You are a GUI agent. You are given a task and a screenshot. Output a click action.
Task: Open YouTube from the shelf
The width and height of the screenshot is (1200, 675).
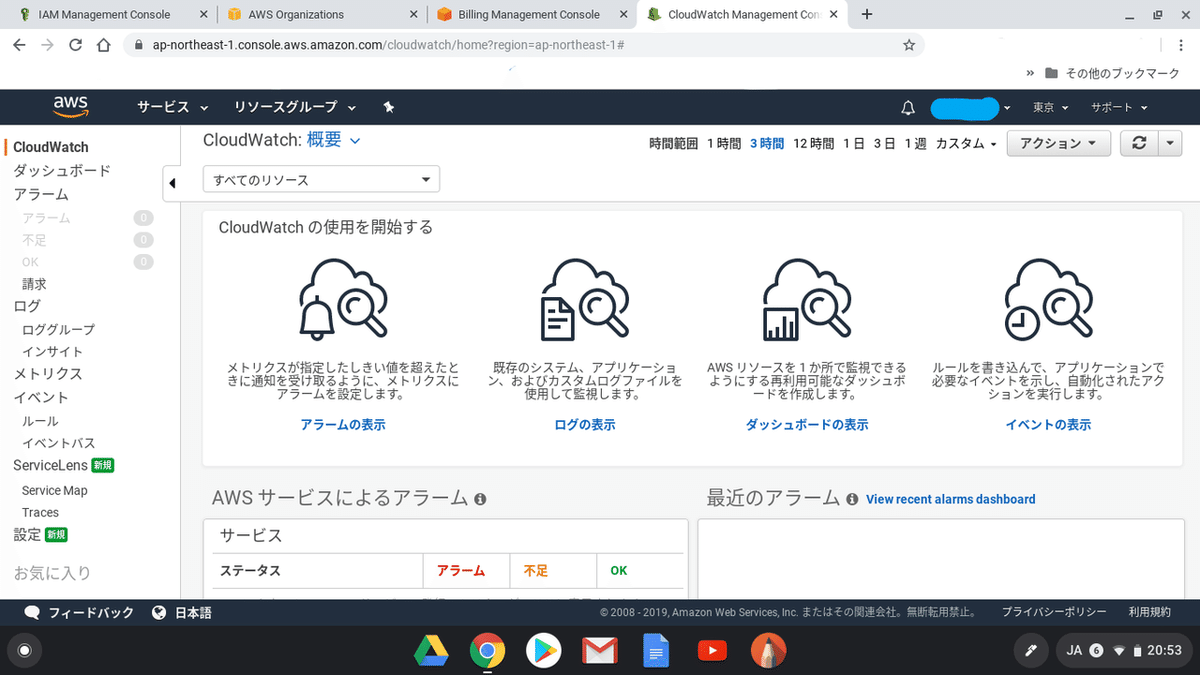click(712, 652)
